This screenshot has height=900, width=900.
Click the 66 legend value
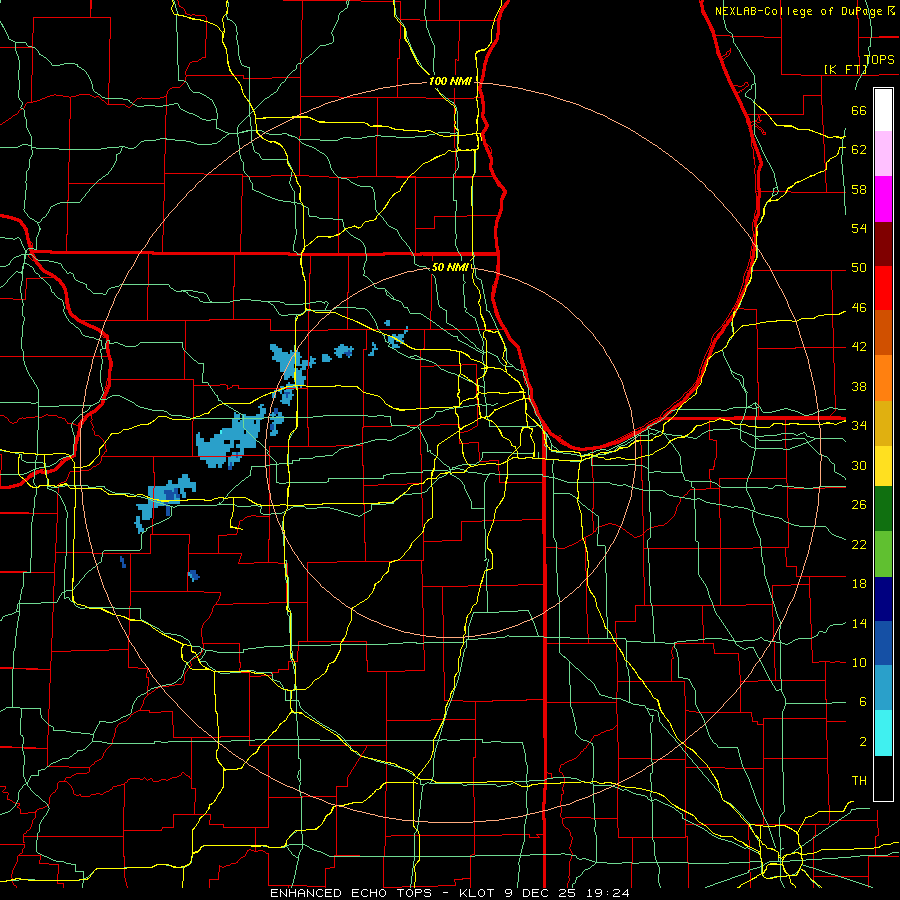(x=859, y=110)
